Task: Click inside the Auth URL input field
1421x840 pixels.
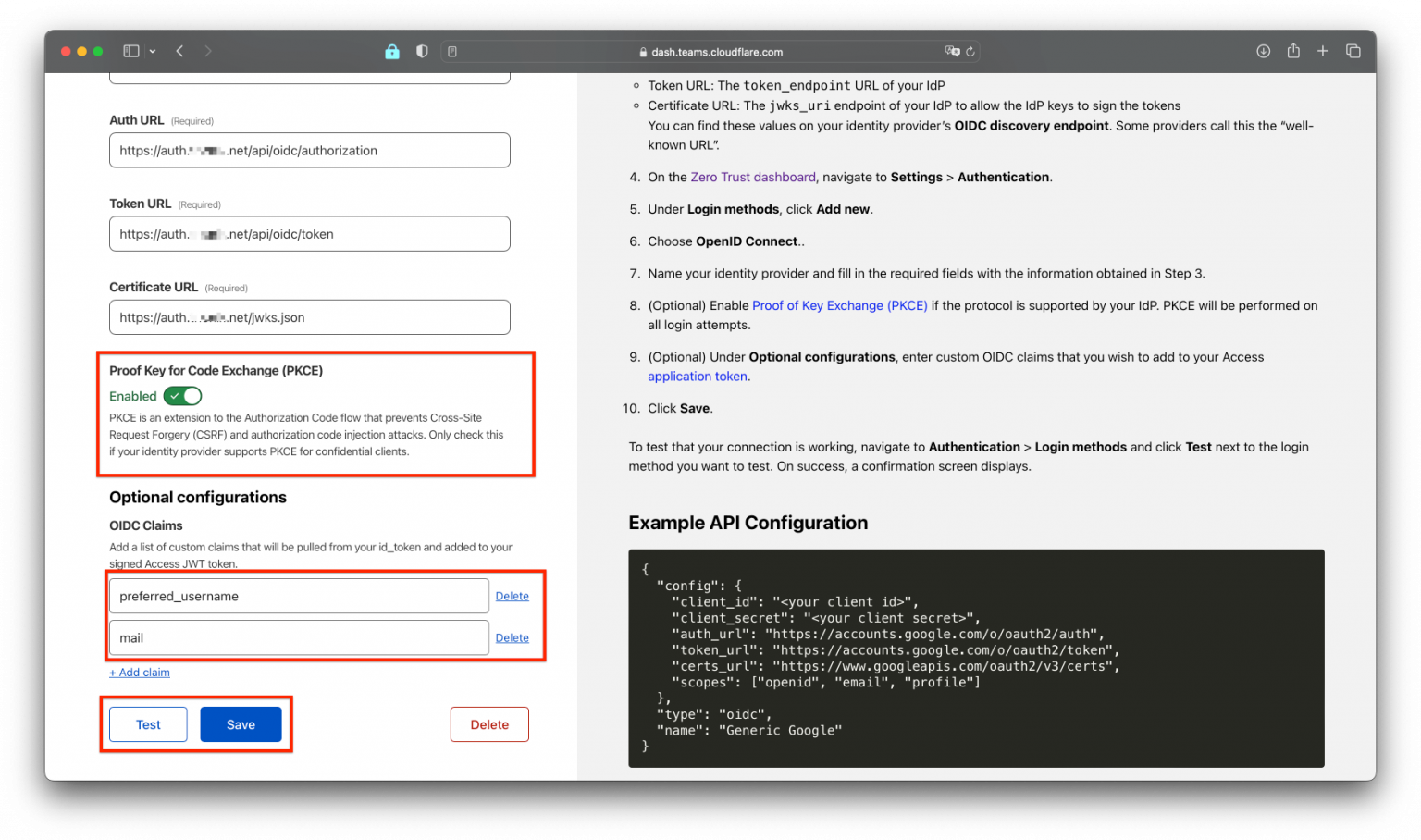Action: [x=309, y=150]
